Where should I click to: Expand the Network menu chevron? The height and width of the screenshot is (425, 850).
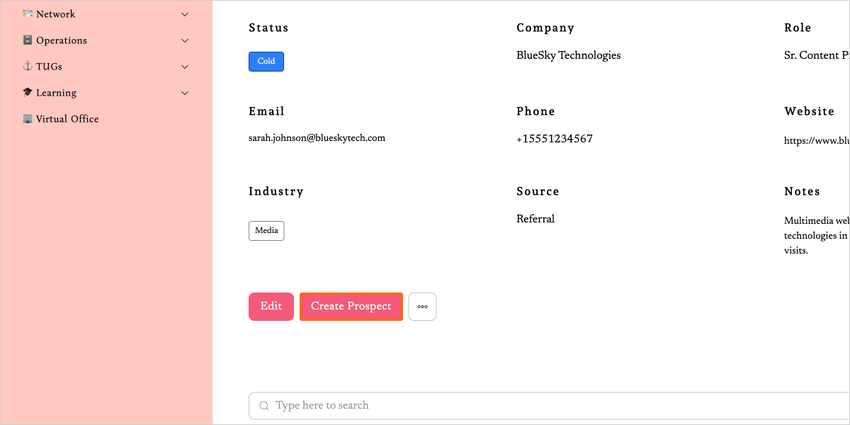185,15
